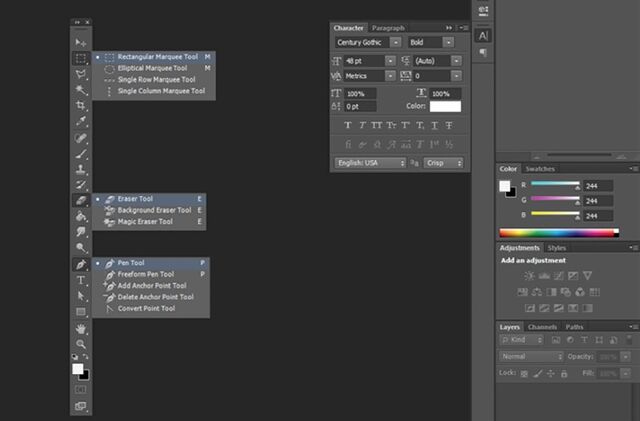
Task: Toggle Small Caps text style
Action: click(391, 125)
